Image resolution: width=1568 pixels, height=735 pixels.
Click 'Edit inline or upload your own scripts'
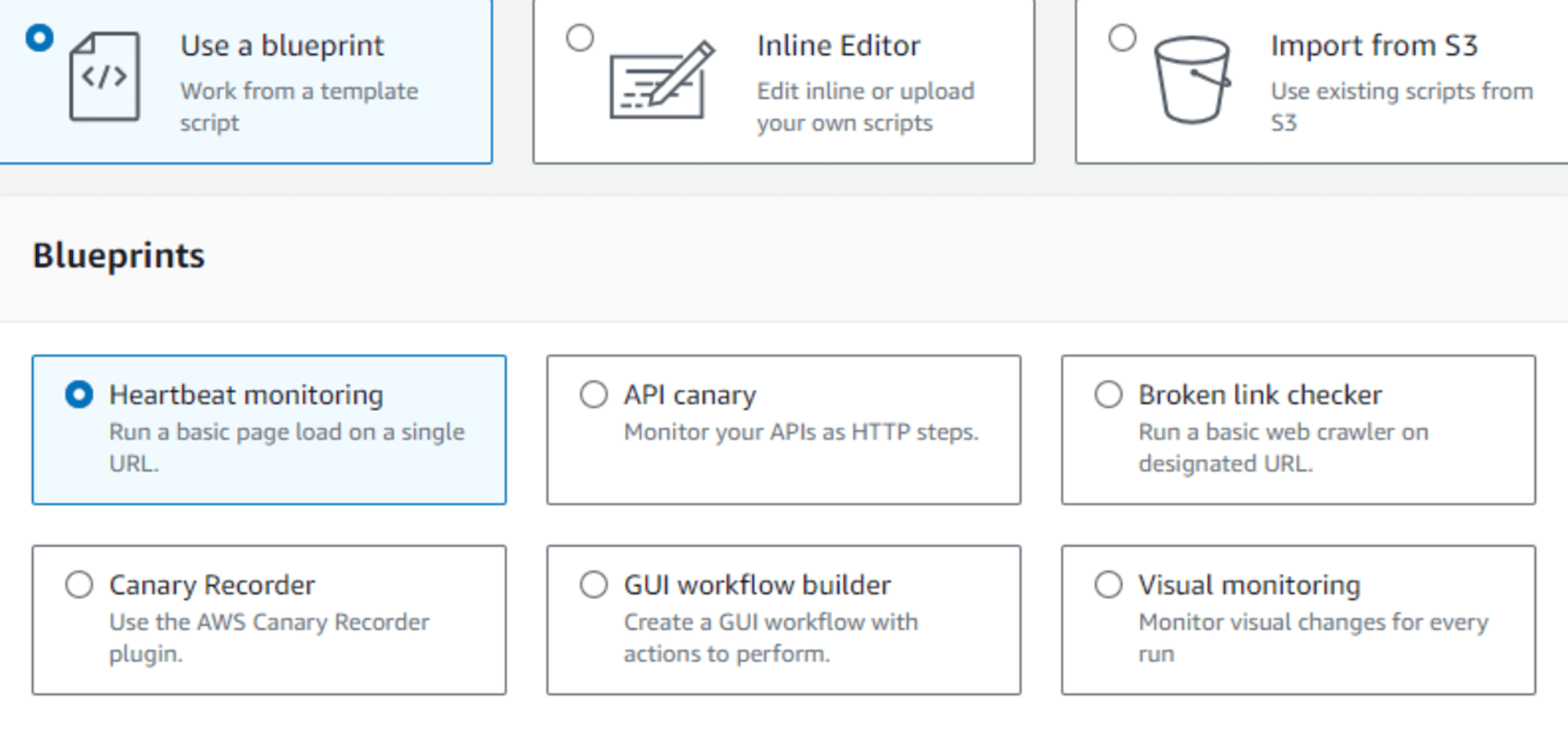pos(866,107)
